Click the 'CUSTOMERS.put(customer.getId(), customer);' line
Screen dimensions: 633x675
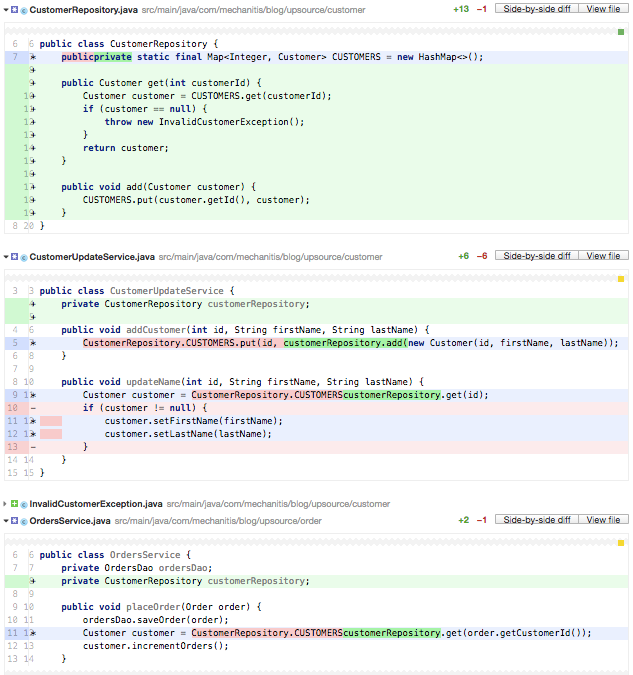click(196, 200)
